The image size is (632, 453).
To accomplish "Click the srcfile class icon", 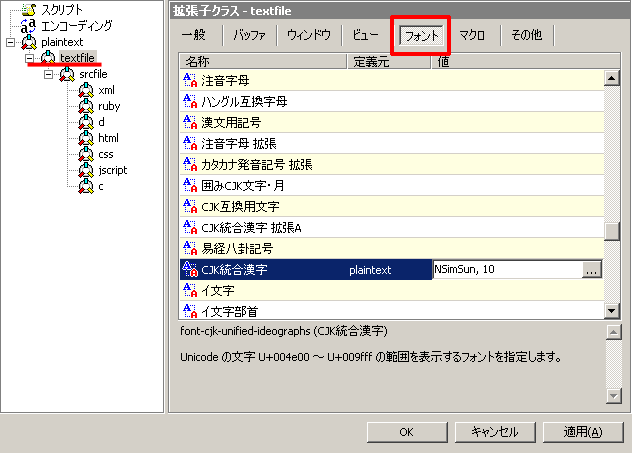I will [67, 74].
